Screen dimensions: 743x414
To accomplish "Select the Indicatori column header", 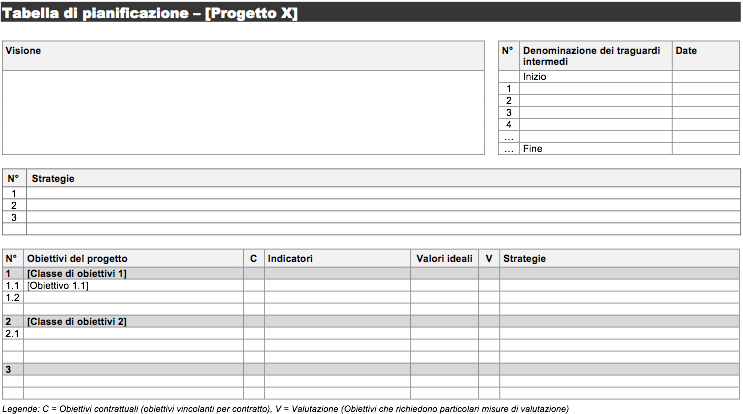I will coord(337,259).
